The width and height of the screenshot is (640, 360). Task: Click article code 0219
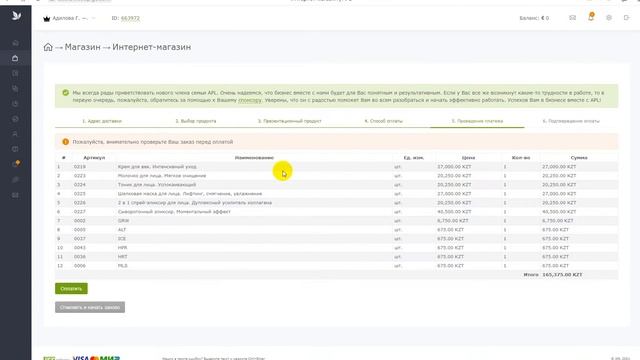coord(80,167)
